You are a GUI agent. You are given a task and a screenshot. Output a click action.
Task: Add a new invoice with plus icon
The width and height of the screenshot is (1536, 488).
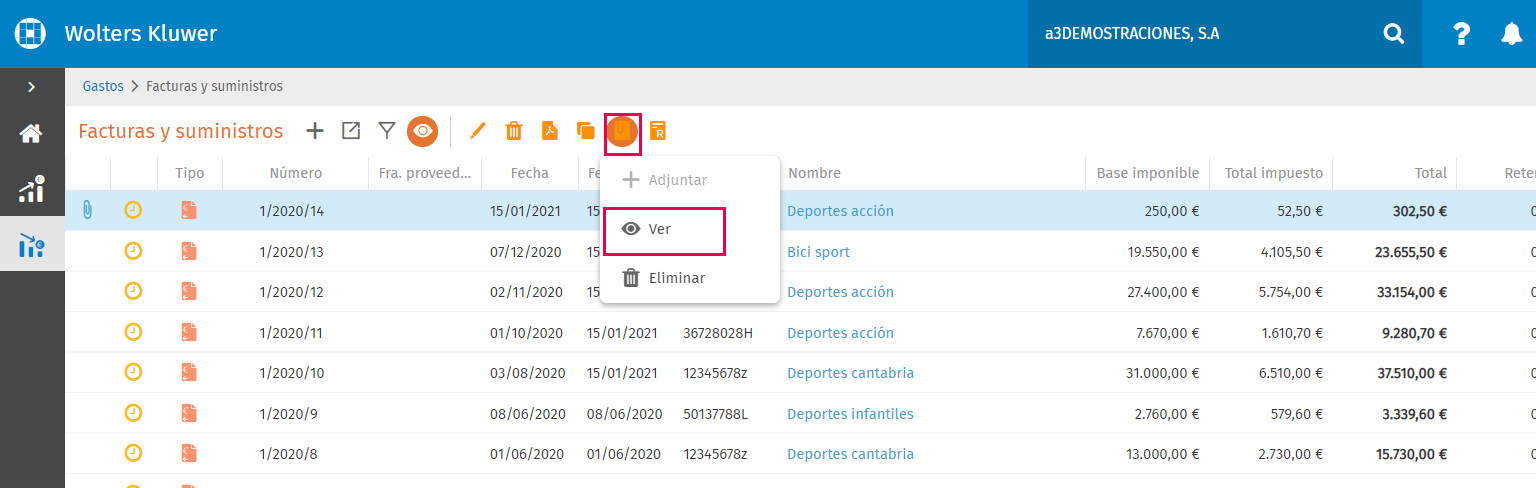pos(315,130)
